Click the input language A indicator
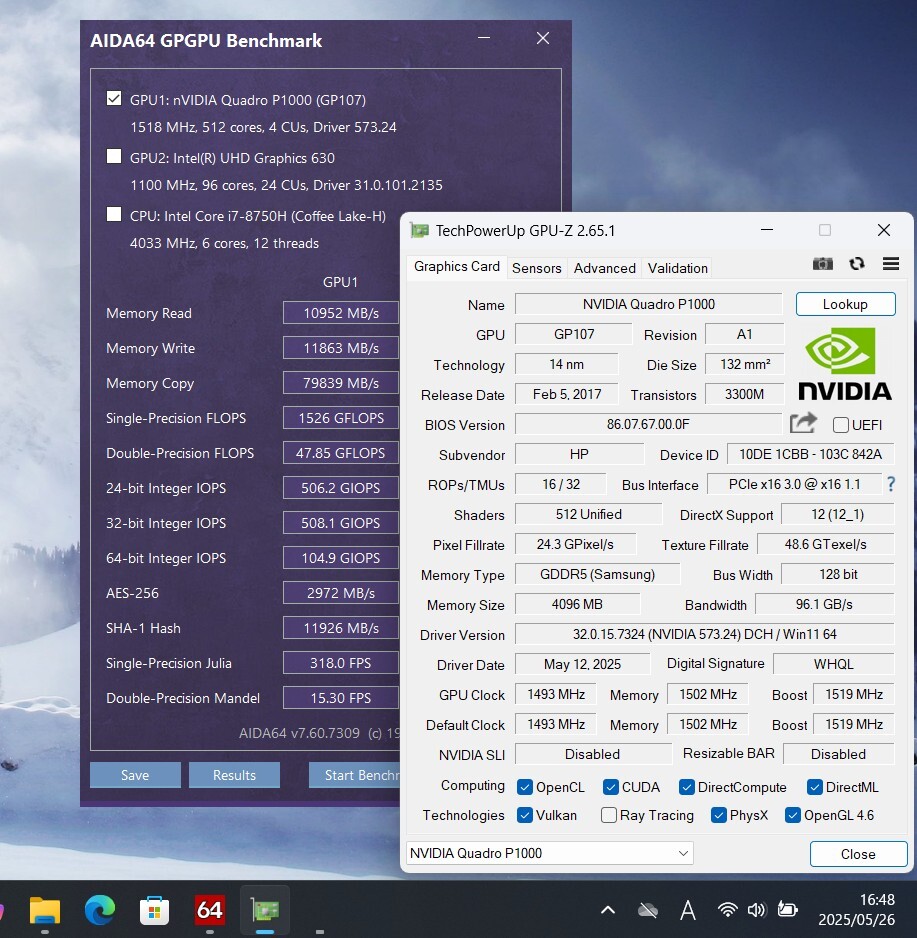The width and height of the screenshot is (917, 938). pos(688,910)
